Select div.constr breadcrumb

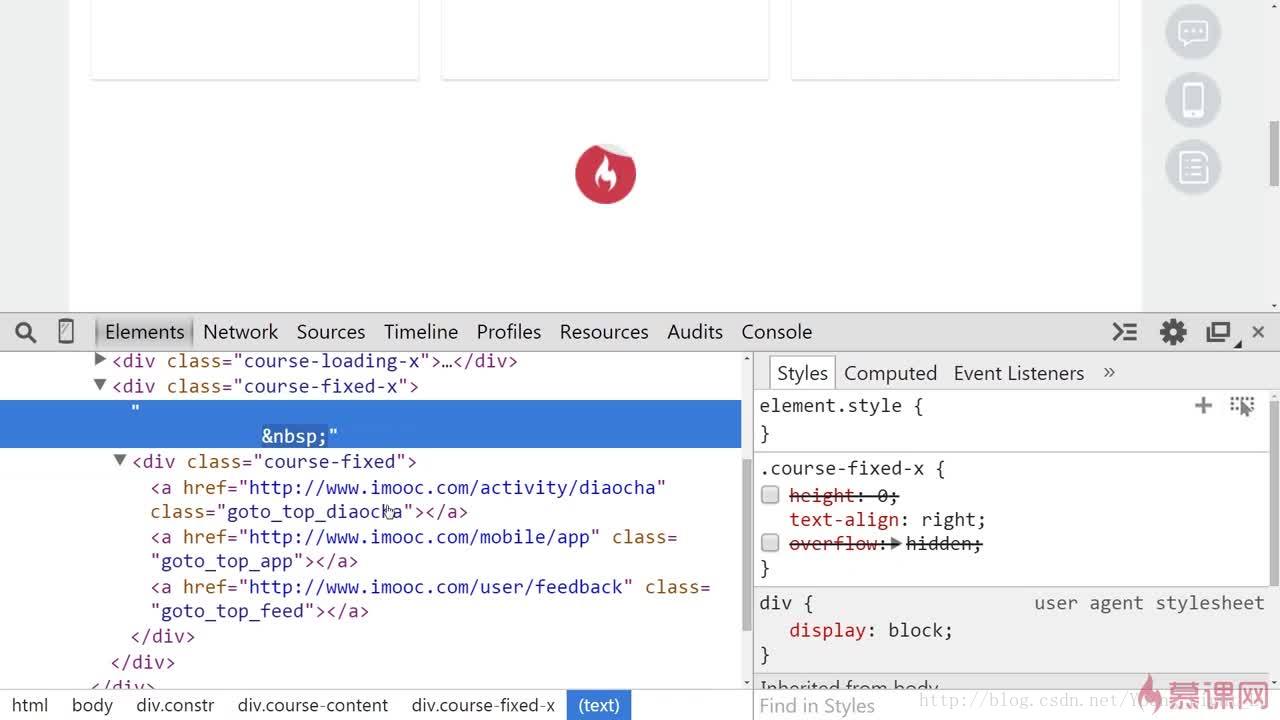[x=175, y=705]
